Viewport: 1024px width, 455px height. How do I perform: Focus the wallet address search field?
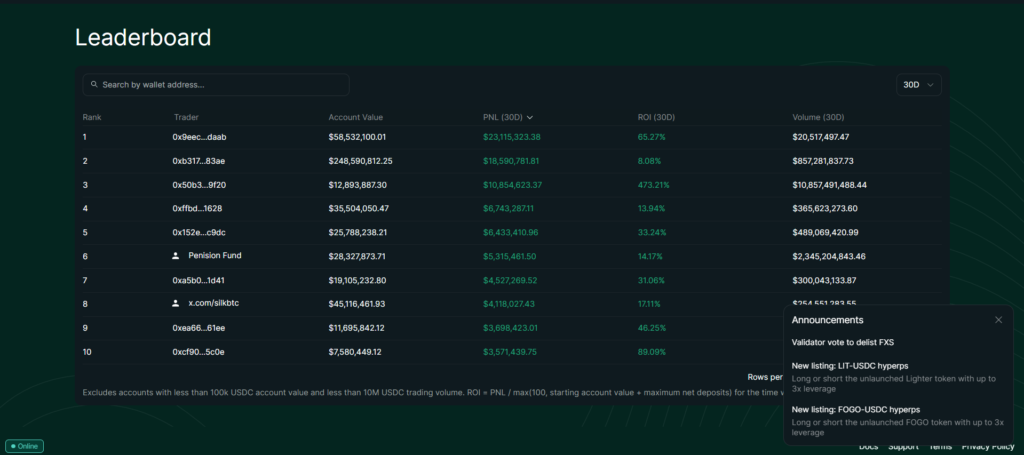(x=220, y=85)
